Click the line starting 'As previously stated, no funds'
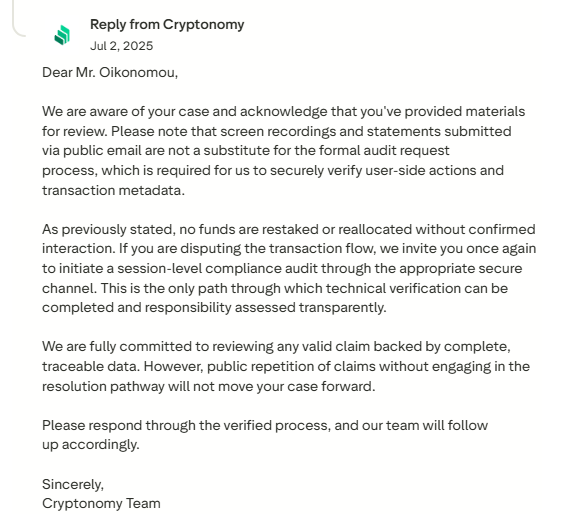 tap(289, 229)
